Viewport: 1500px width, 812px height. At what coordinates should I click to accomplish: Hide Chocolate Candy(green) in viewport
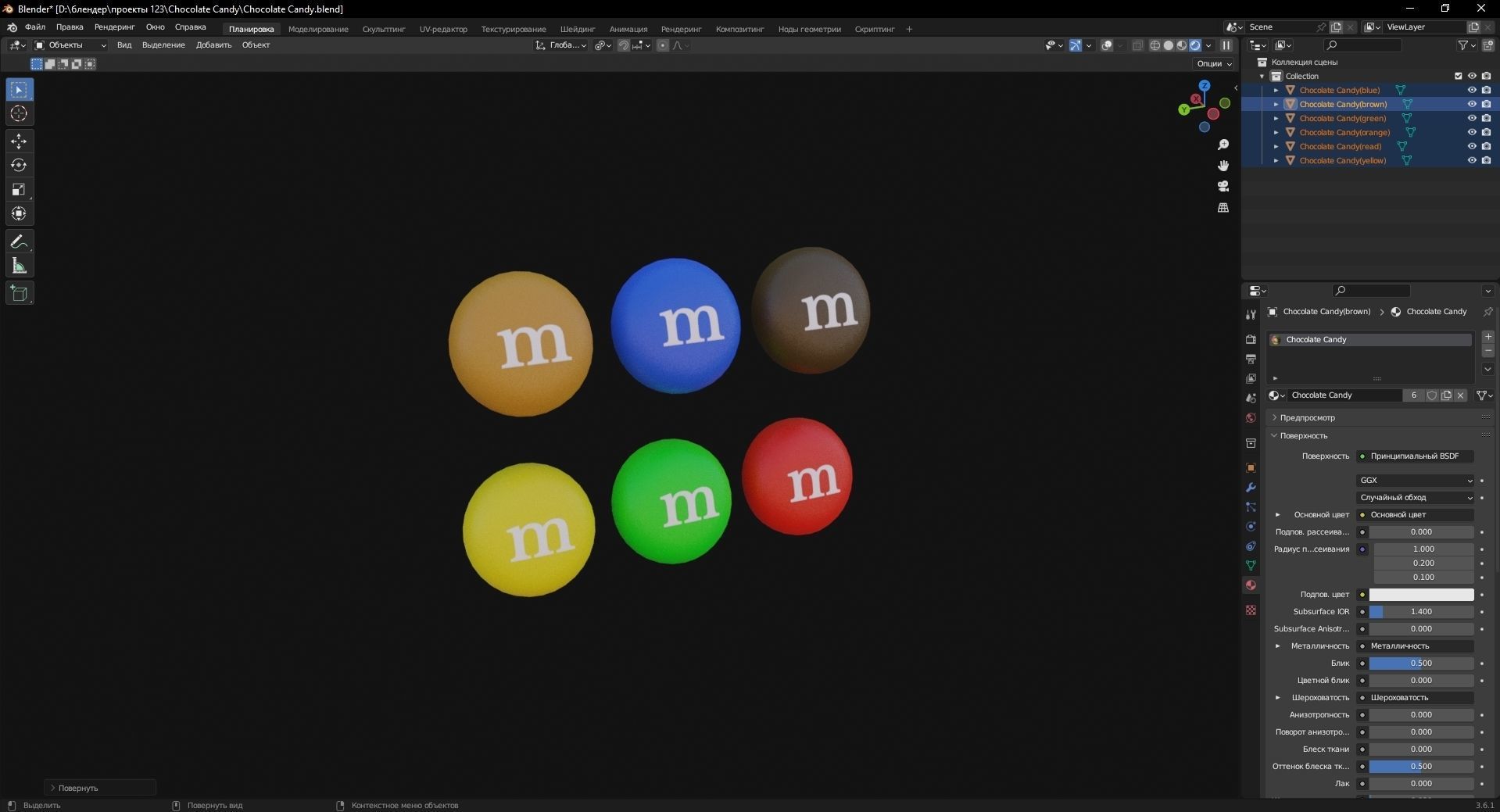pos(1472,118)
